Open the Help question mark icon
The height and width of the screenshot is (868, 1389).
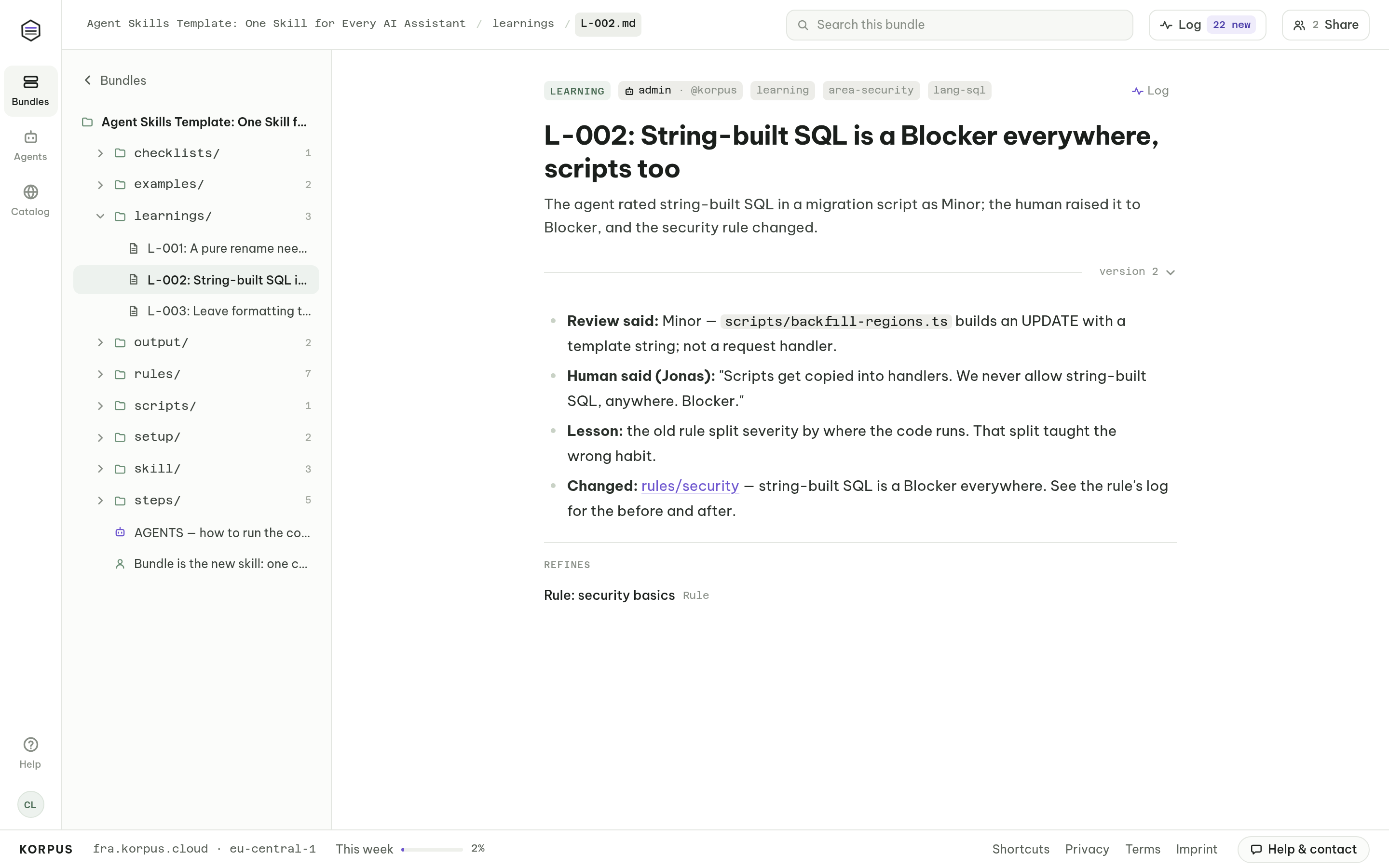[30, 745]
